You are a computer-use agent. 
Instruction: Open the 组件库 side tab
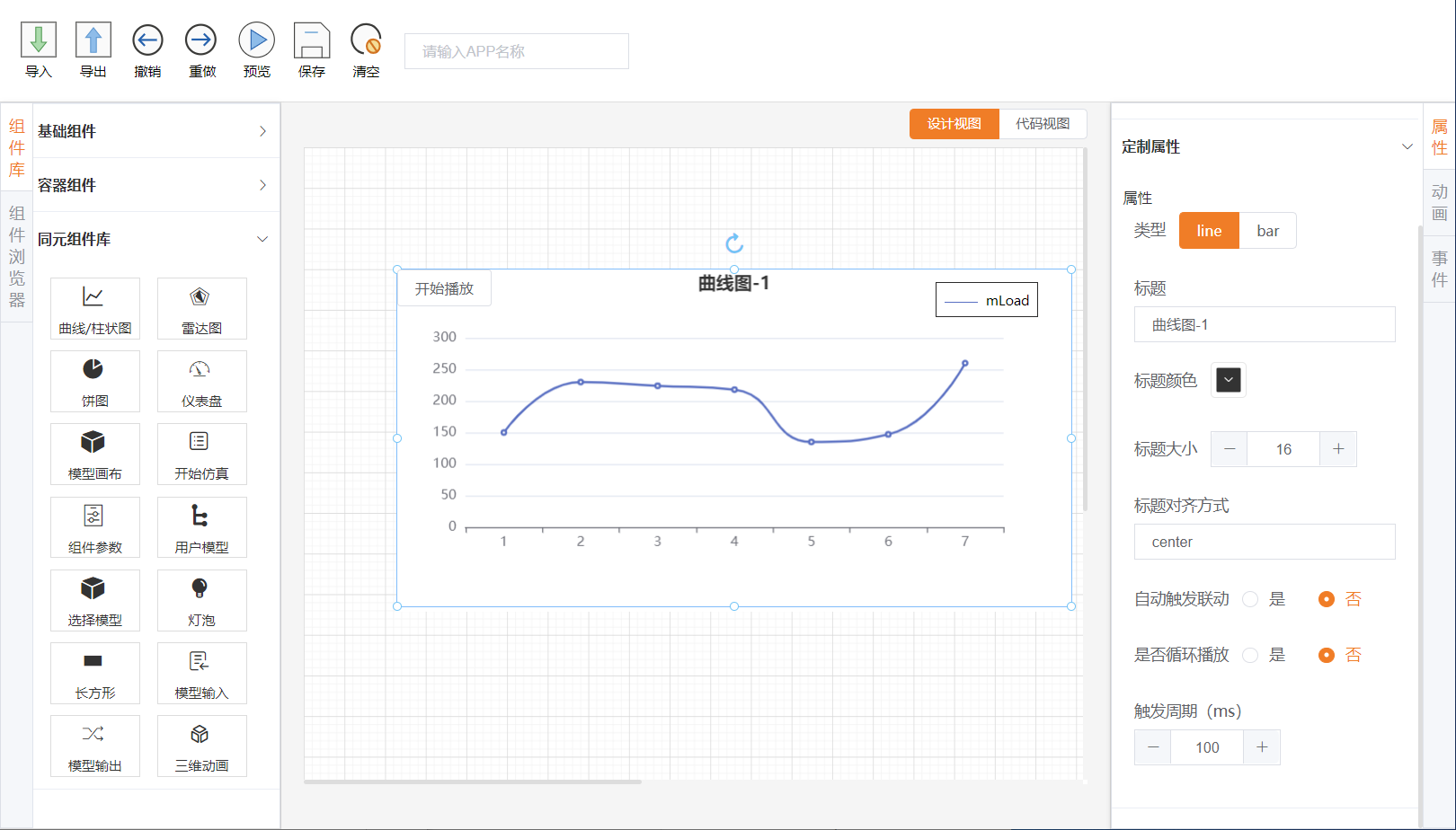pyautogui.click(x=16, y=148)
